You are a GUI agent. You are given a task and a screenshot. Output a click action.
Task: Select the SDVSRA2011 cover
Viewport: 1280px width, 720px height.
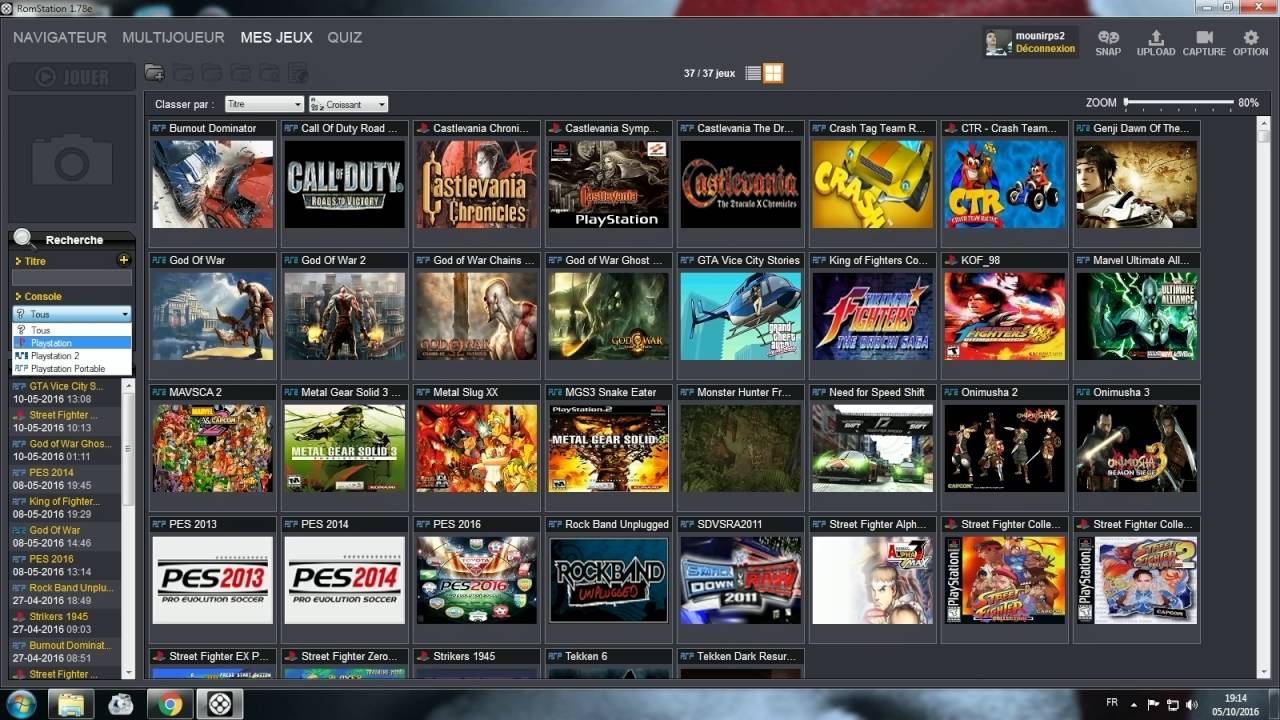[740, 580]
